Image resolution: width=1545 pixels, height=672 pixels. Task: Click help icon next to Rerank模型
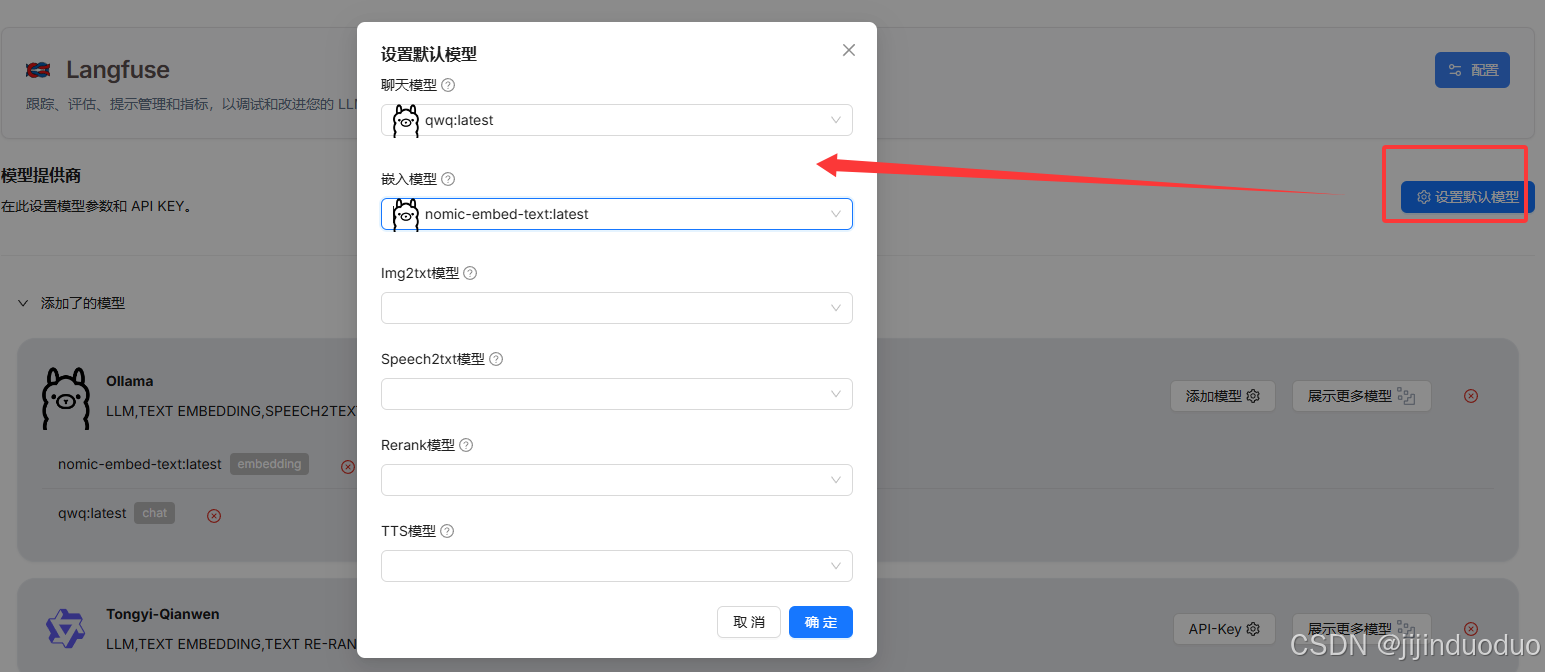[x=466, y=445]
